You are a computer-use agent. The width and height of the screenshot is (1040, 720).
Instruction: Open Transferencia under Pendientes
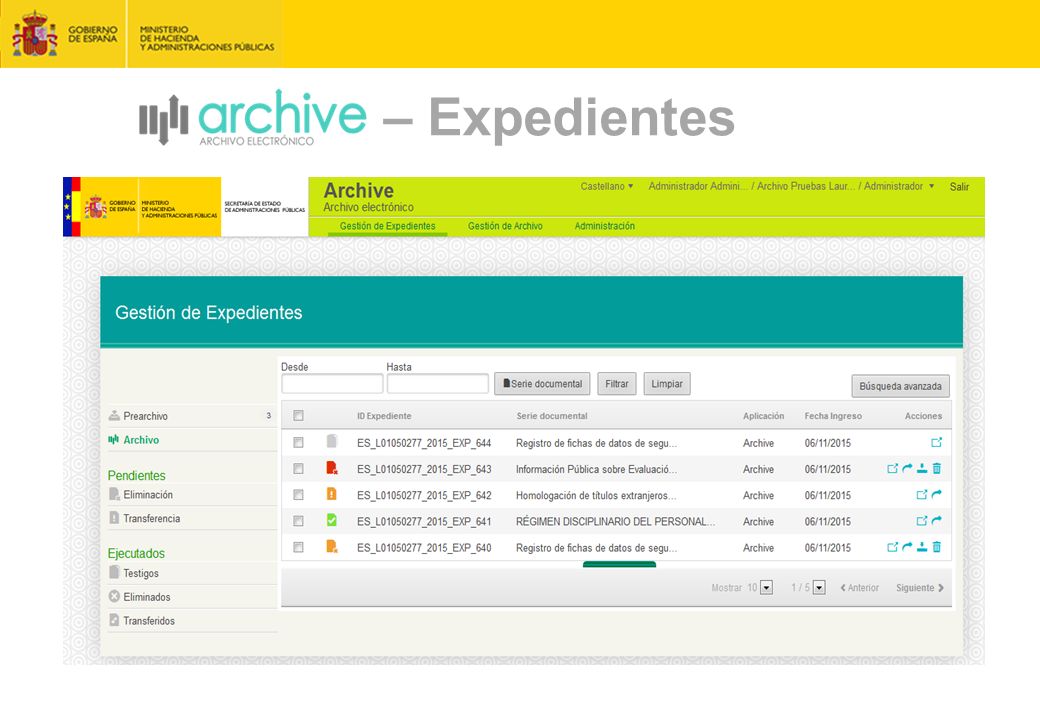[x=151, y=518]
